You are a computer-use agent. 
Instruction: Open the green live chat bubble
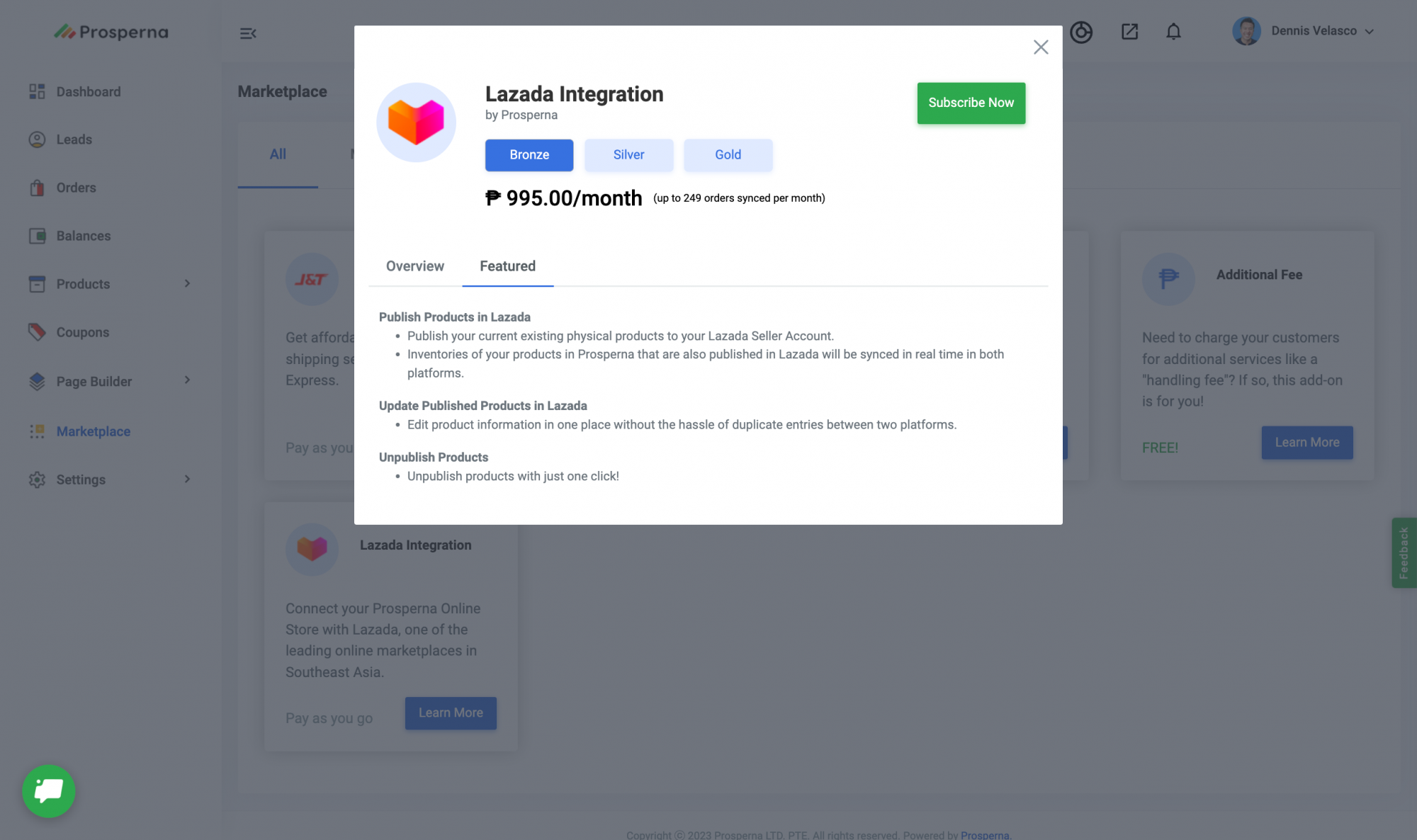(48, 790)
